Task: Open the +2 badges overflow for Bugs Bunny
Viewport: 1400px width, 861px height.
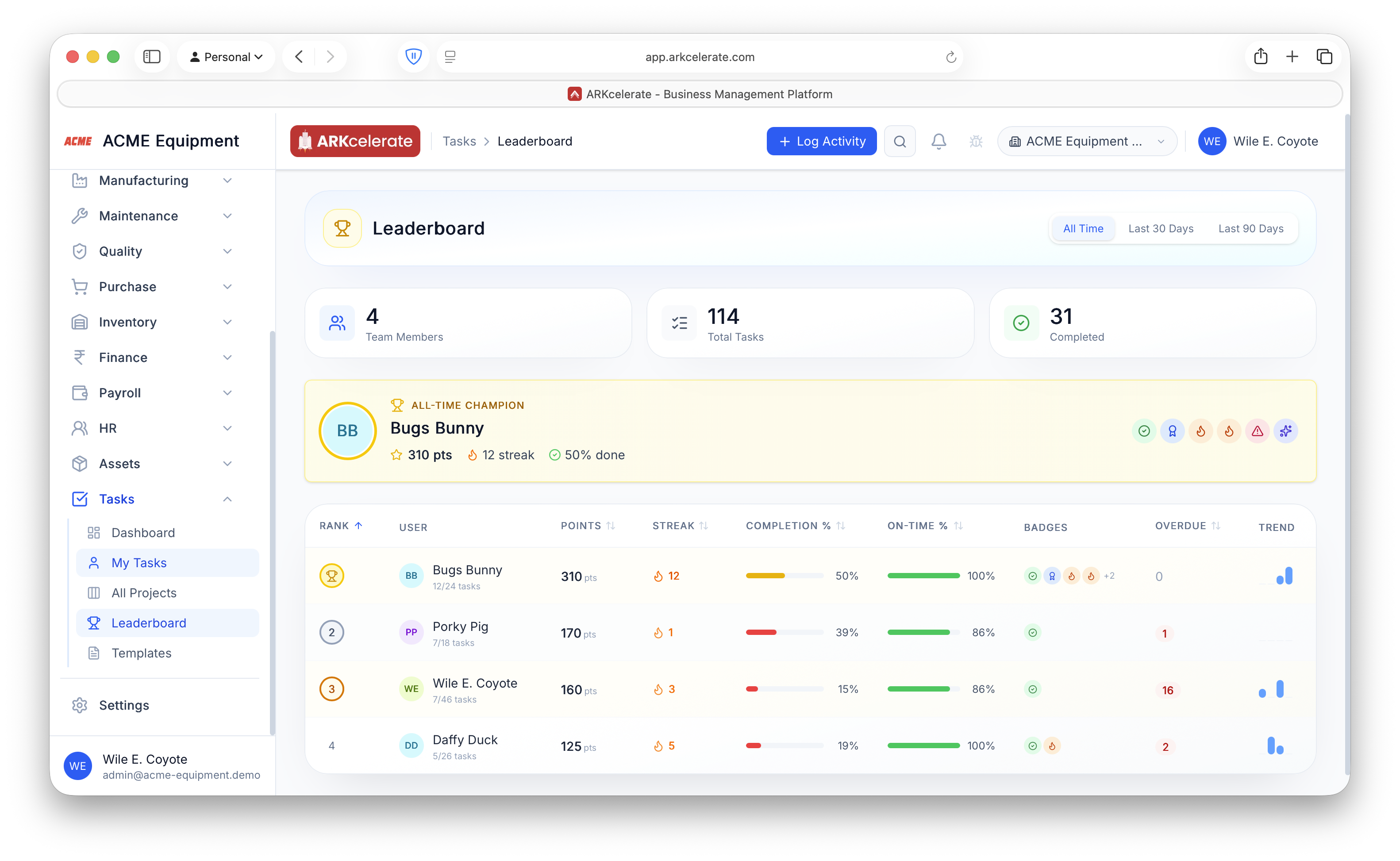Action: [x=1108, y=576]
